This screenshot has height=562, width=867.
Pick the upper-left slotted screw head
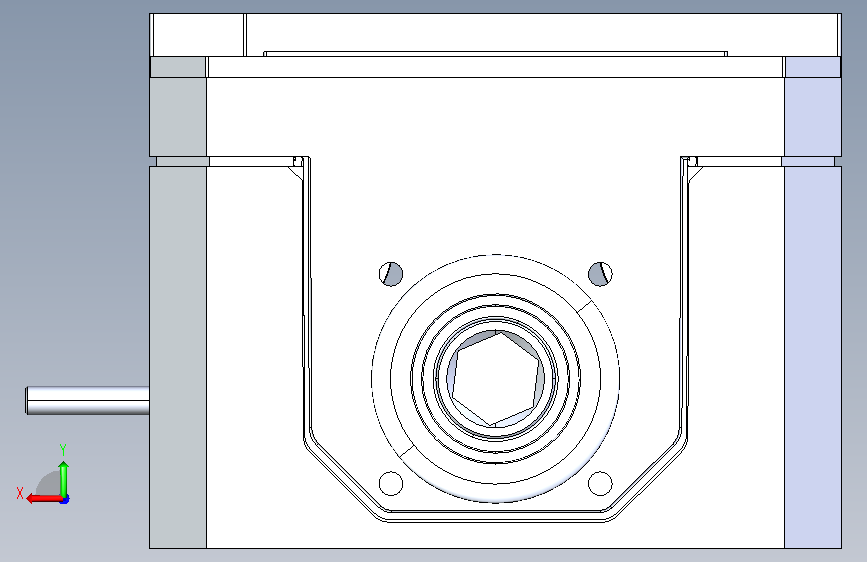[x=391, y=274]
